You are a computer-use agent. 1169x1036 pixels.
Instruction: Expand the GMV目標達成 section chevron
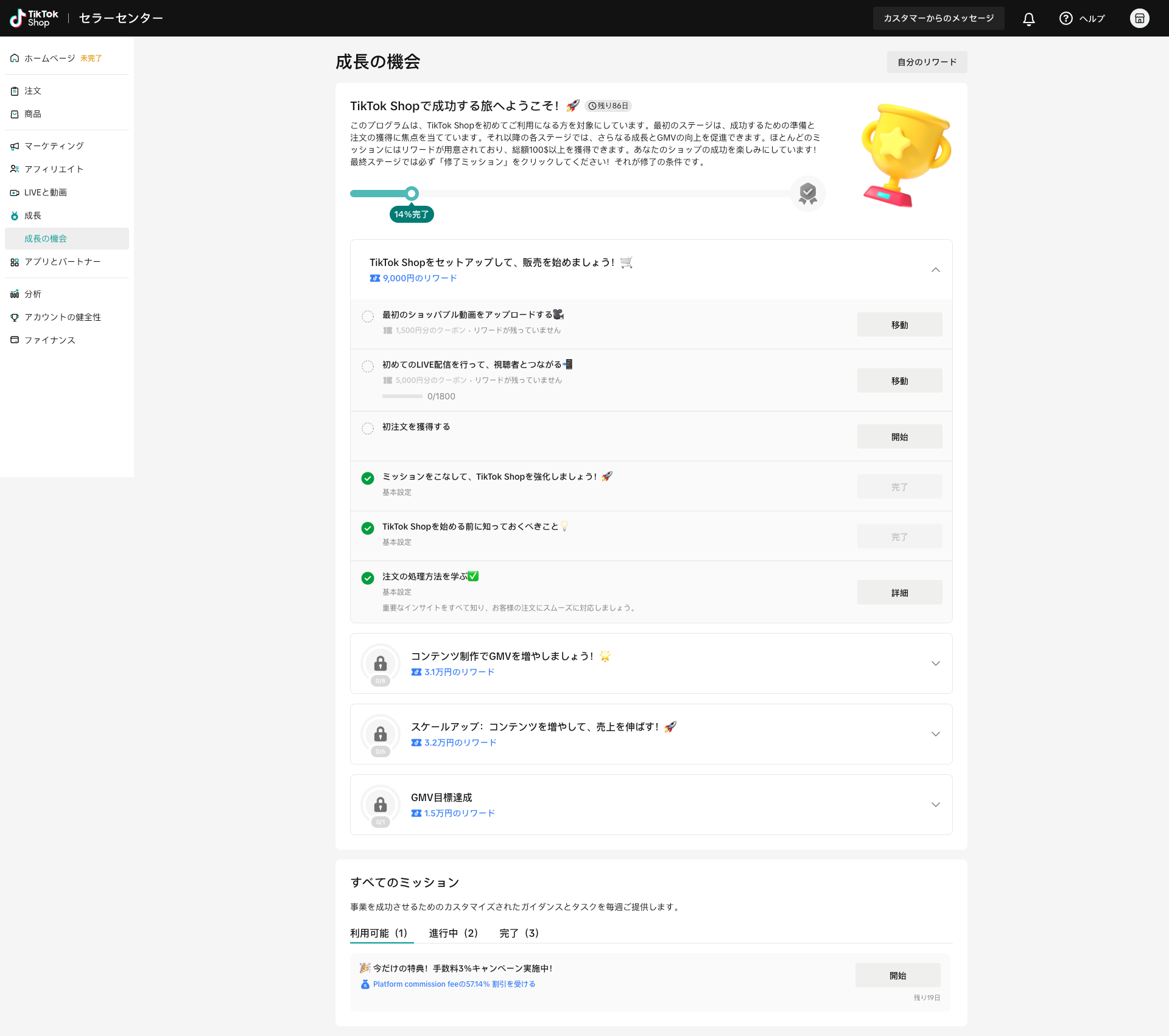click(936, 805)
